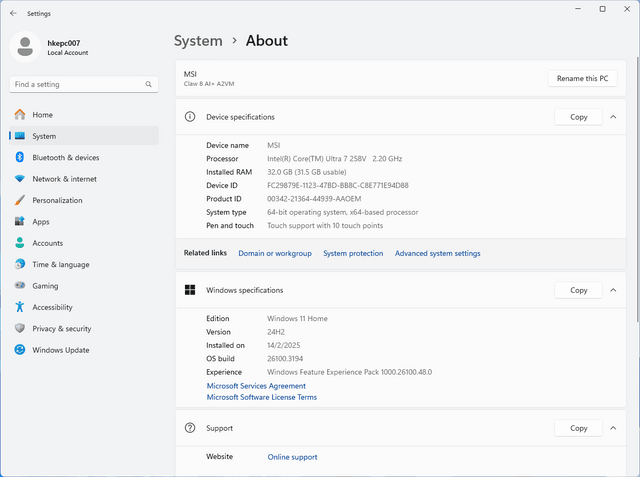Screen dimensions: 640x477
Task: Click the Version value 24H2
Action: coord(276,332)
